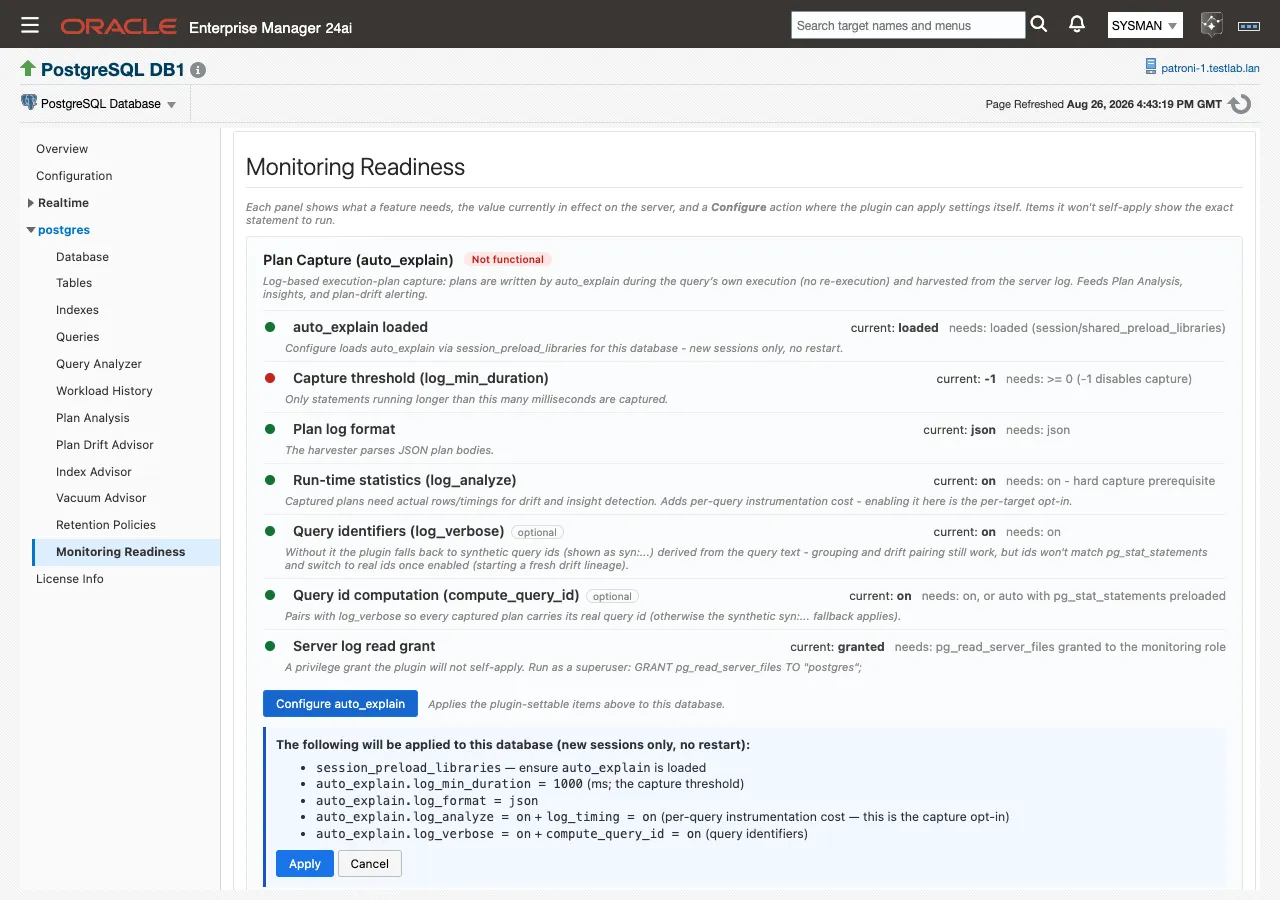Open the Configuration page
Screen dimensions: 1280x900
pyautogui.click(x=74, y=176)
